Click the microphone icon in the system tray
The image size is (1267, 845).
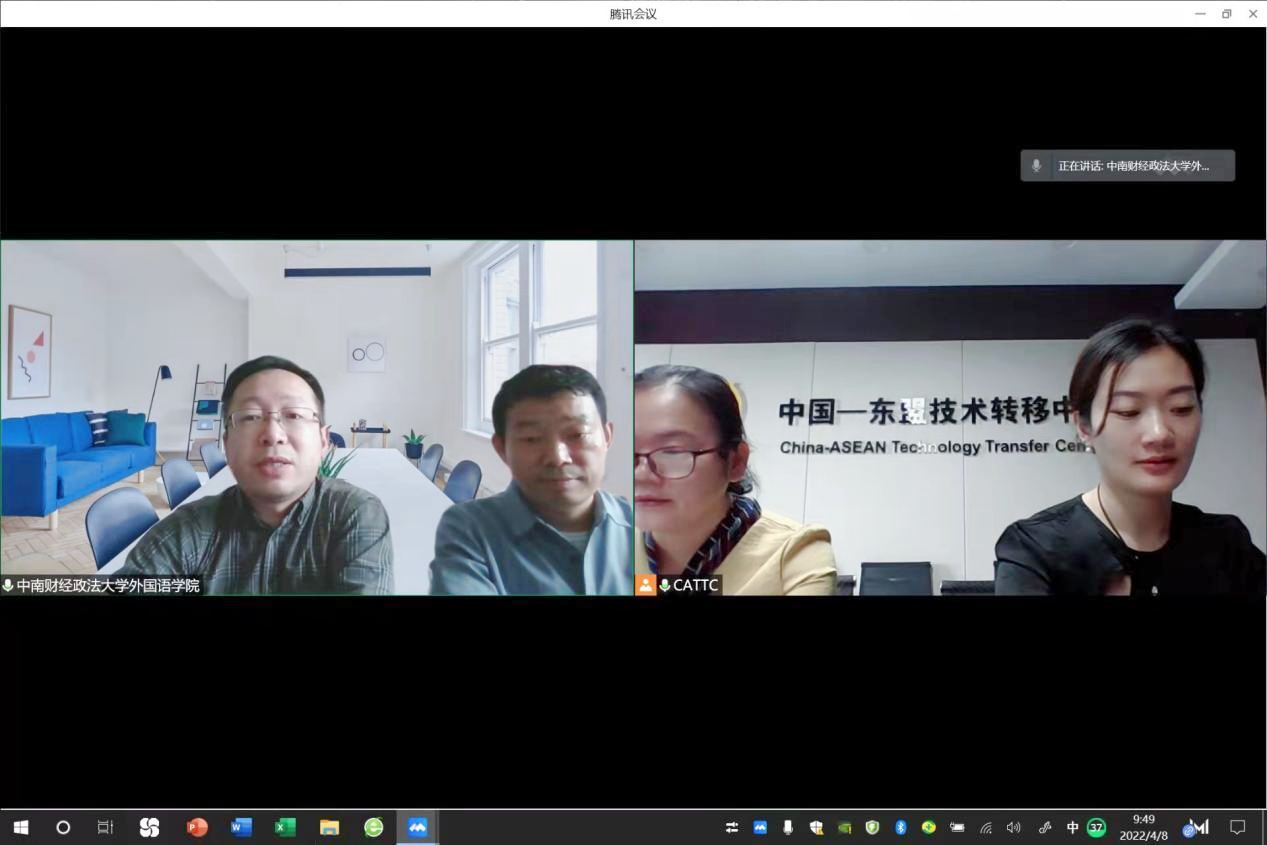788,827
